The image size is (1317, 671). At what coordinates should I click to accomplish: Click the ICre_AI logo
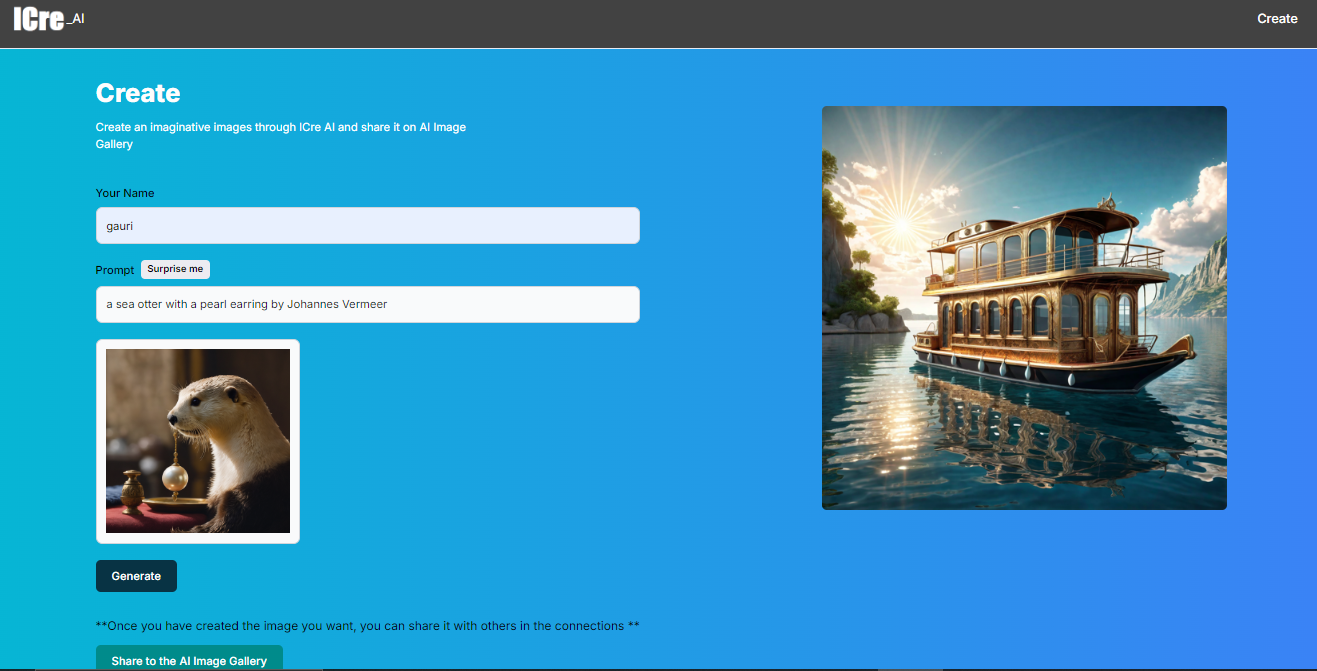tap(48, 18)
